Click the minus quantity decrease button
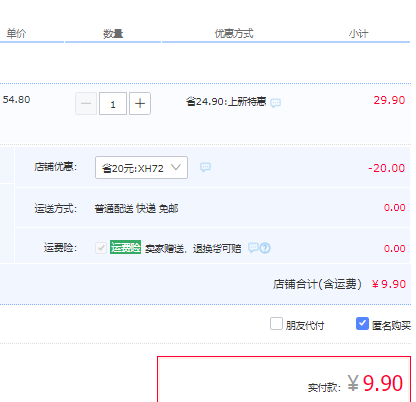Screen dimensions: 416x402 tap(86, 103)
